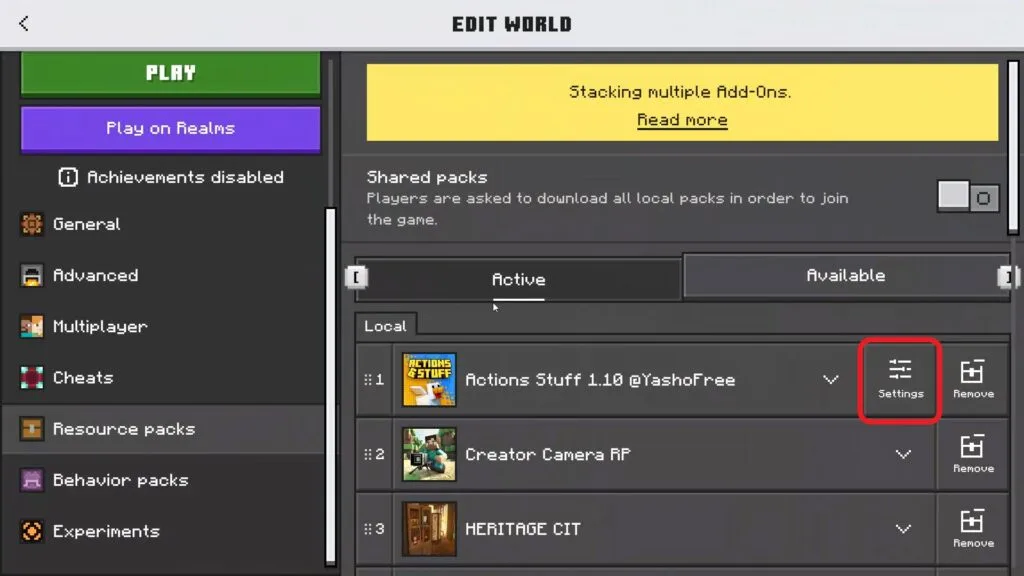Select the Local sub-tab
The image size is (1024, 576).
pos(385,326)
